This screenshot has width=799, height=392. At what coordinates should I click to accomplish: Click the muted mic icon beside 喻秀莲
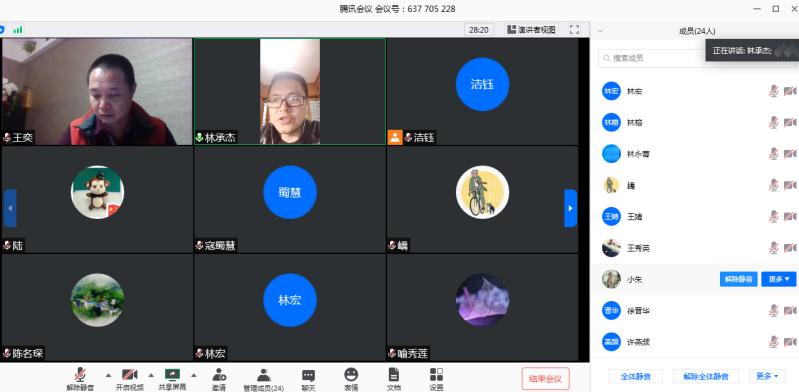click(392, 353)
